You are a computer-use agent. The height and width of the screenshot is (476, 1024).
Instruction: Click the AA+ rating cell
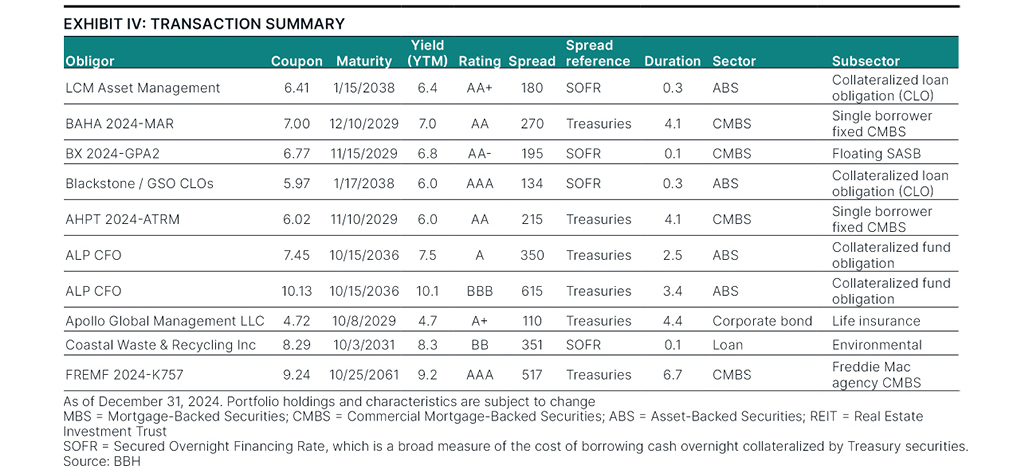point(479,87)
